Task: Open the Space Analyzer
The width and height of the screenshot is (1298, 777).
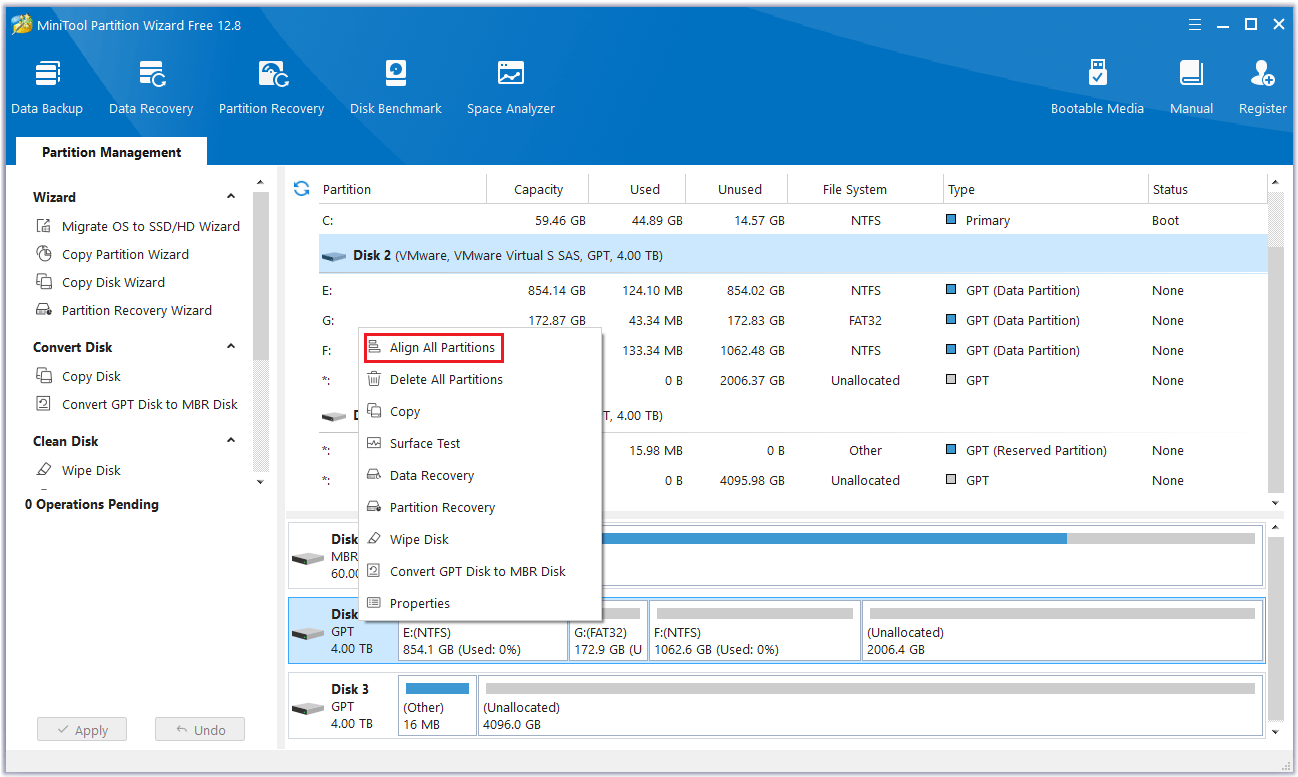Action: [x=511, y=88]
